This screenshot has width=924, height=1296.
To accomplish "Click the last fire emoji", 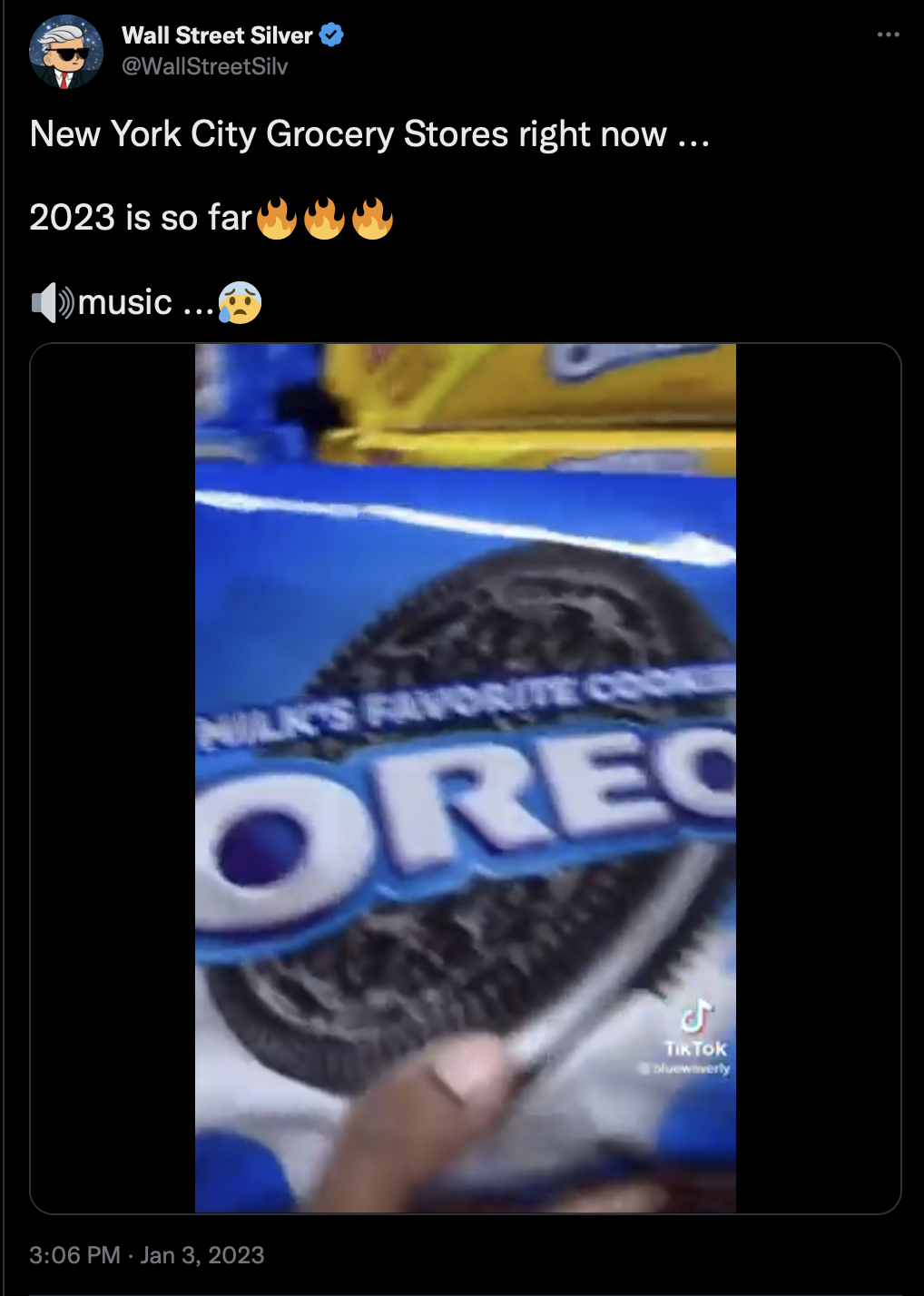I will point(372,219).
